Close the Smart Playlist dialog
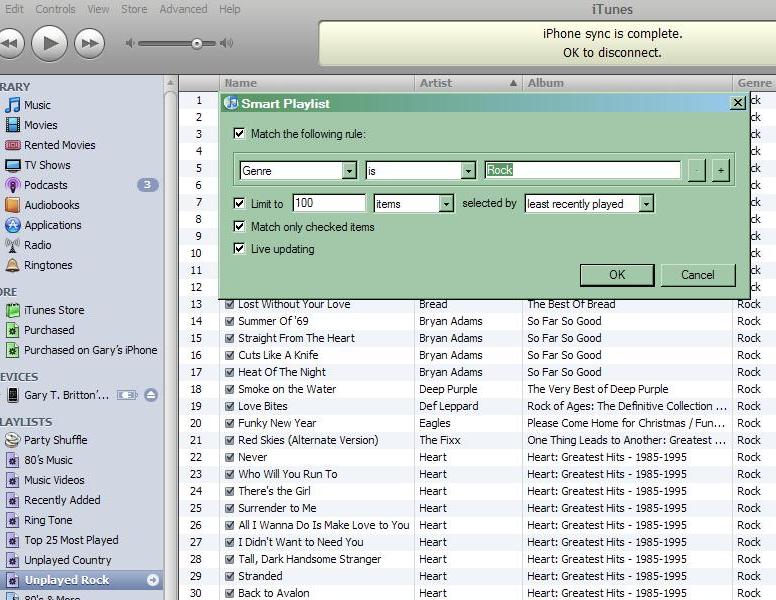 pyautogui.click(x=738, y=102)
